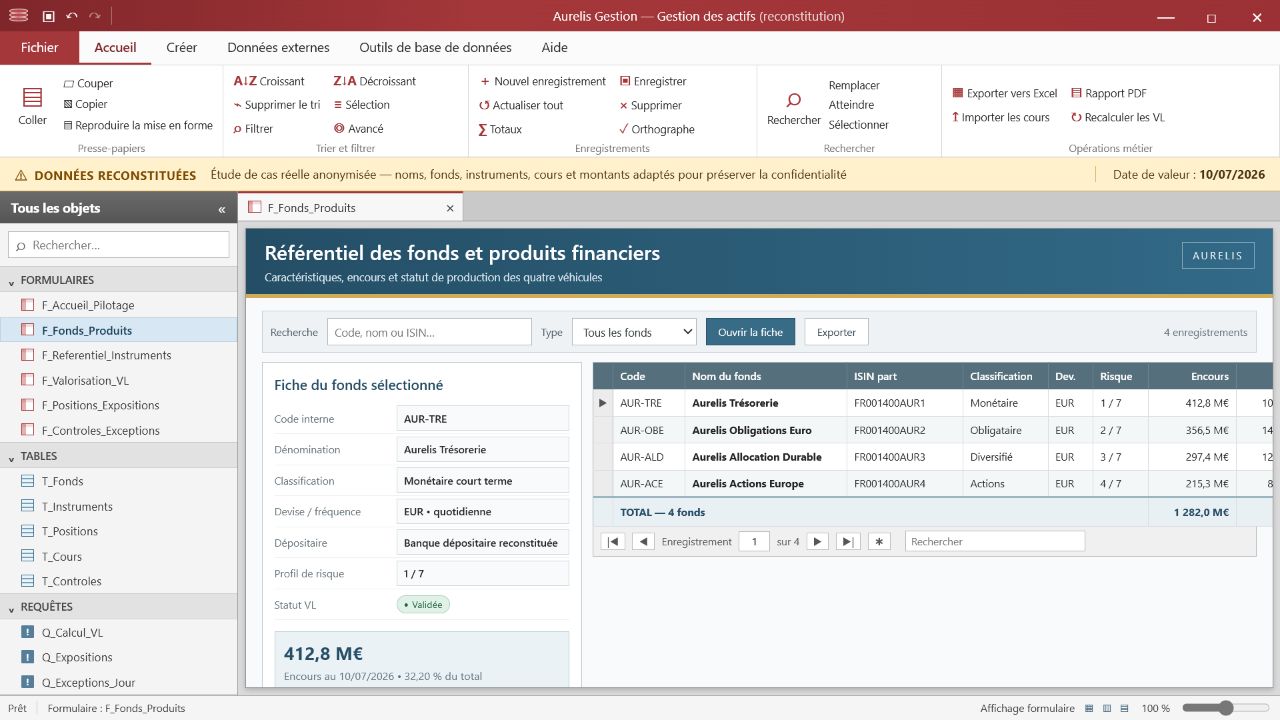Image resolution: width=1280 pixels, height=720 pixels.
Task: Generate the Rapport PDF
Action: click(x=1109, y=93)
